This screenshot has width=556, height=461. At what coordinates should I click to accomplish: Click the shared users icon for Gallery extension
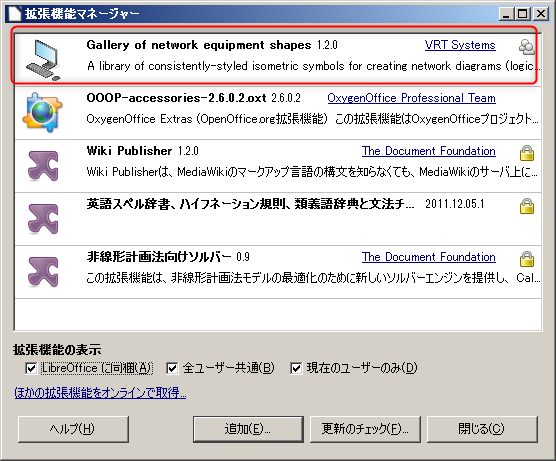coord(527,47)
